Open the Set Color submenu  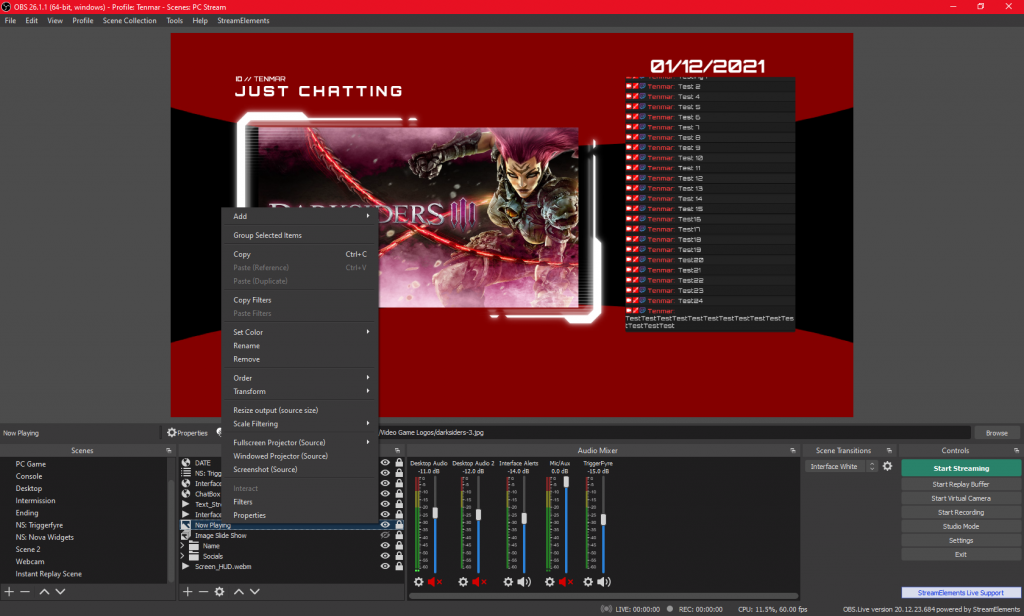click(x=300, y=332)
